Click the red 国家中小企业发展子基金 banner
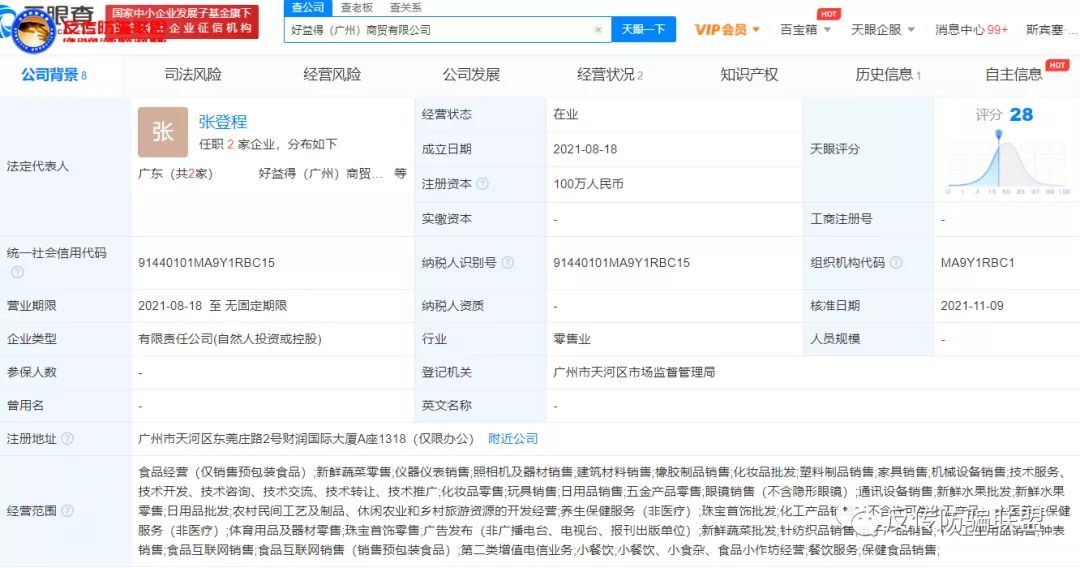 [182, 21]
